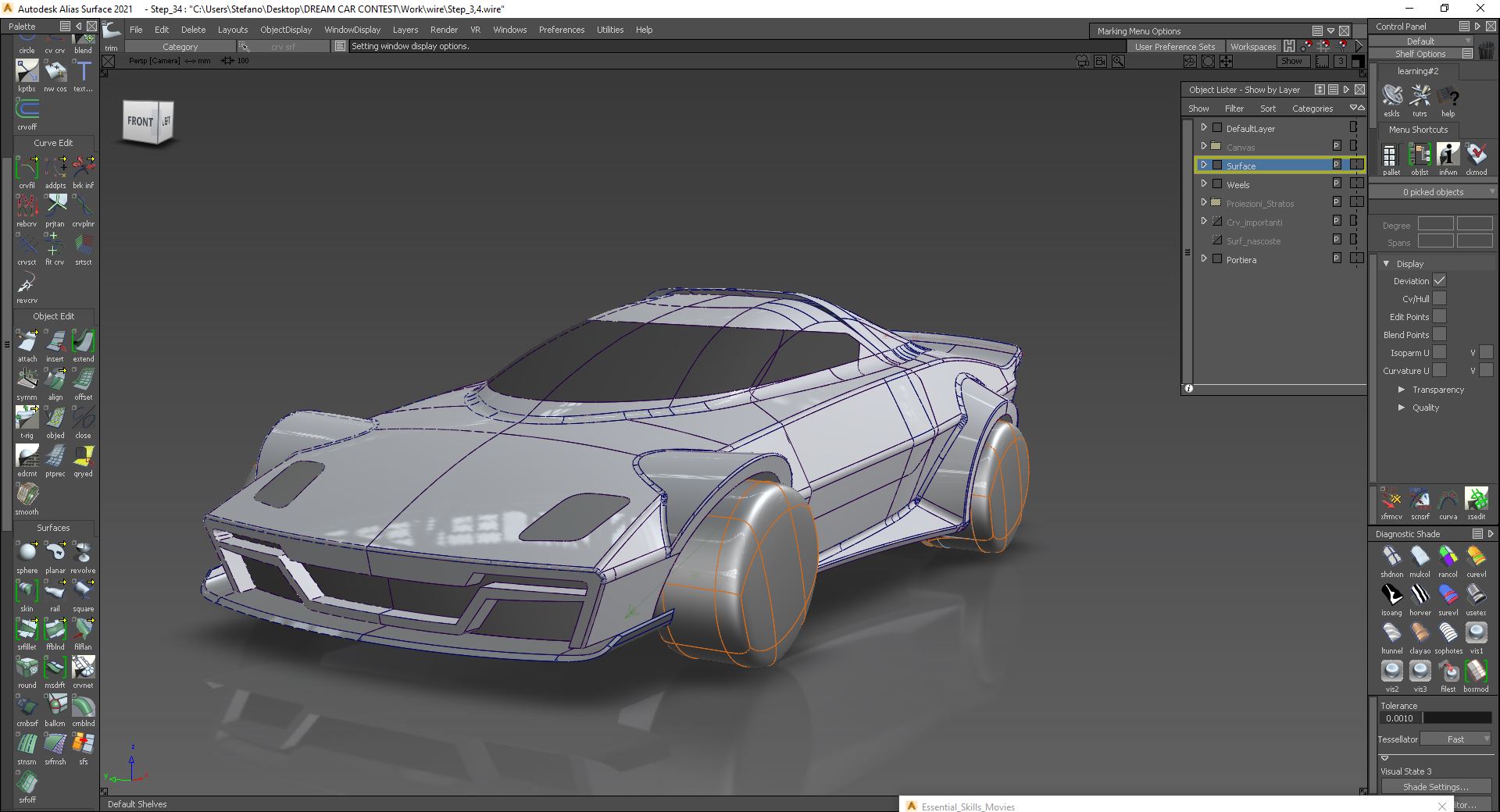
Task: Select the planar surface tool
Action: point(55,552)
